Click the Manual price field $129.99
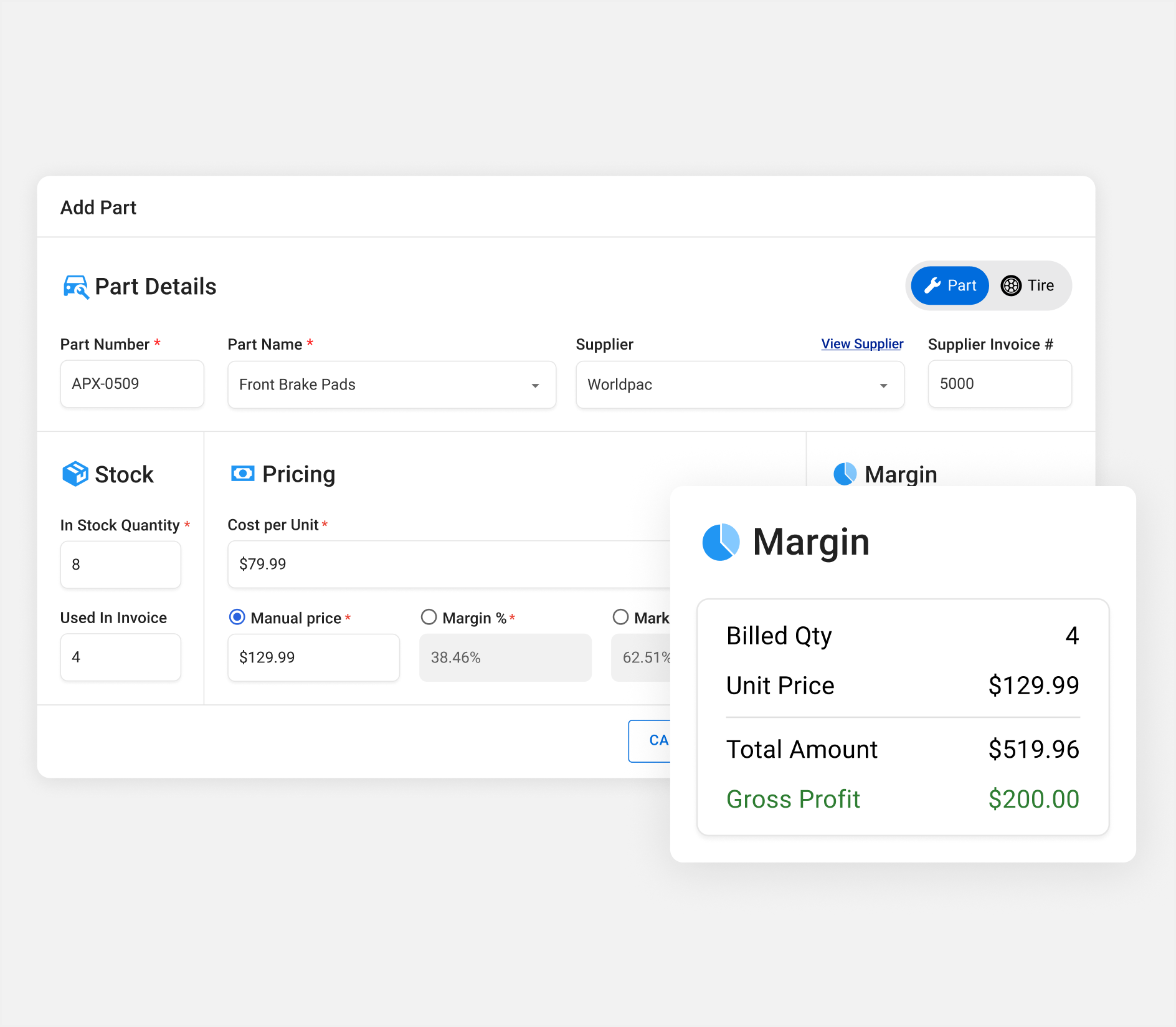1176x1027 pixels. [x=314, y=657]
